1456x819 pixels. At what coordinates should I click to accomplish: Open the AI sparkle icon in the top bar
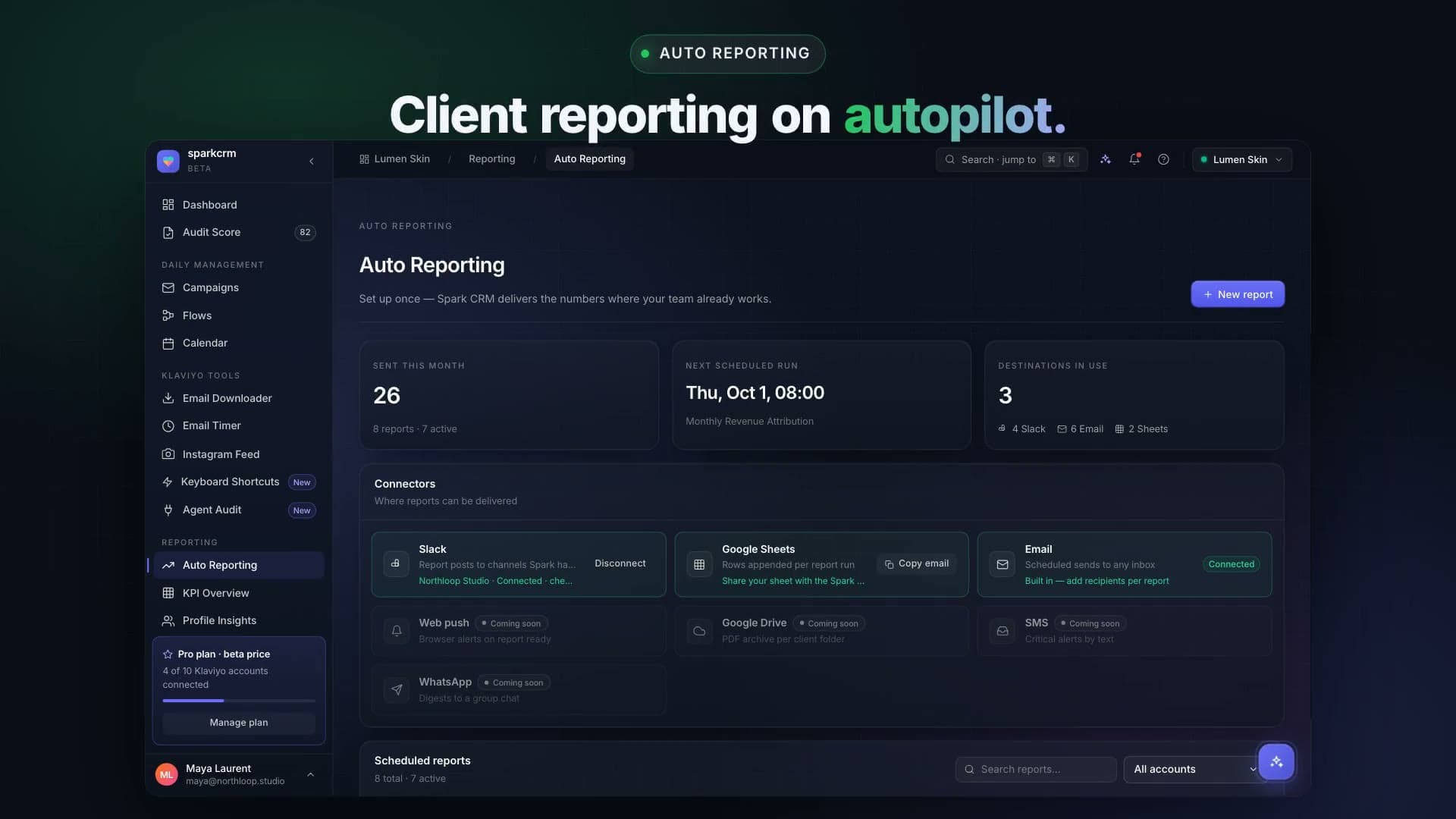(1106, 159)
